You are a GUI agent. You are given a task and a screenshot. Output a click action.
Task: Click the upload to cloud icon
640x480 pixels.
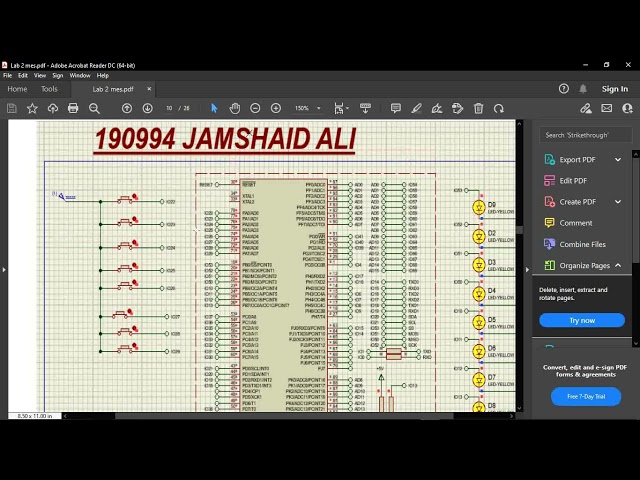tap(53, 108)
